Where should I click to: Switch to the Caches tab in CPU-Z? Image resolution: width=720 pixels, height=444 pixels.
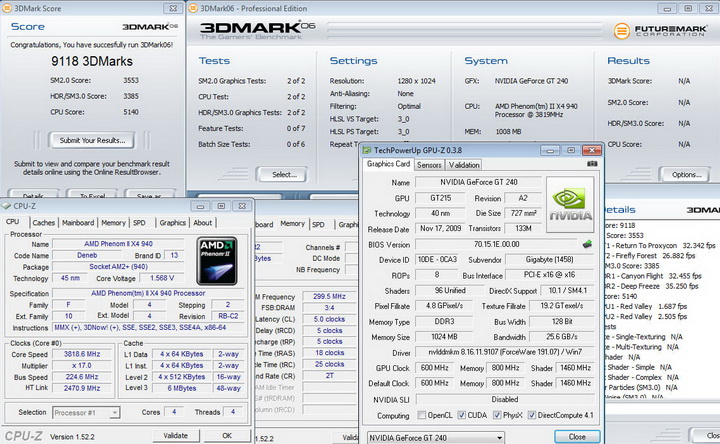(44, 223)
